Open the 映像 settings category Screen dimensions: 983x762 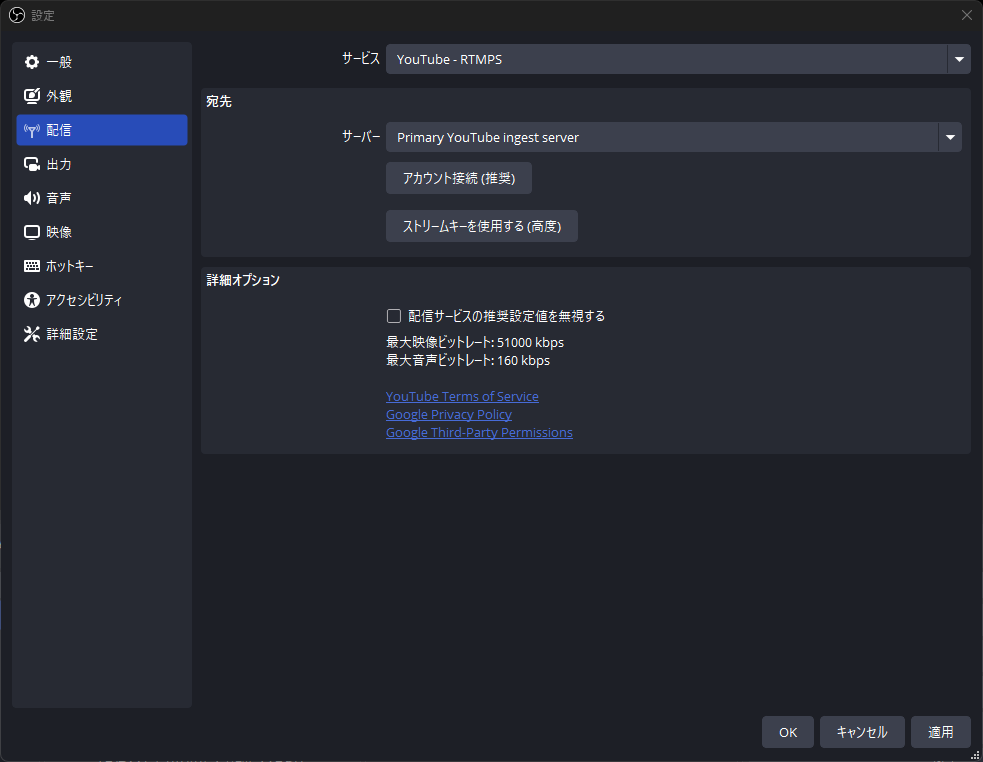(102, 232)
